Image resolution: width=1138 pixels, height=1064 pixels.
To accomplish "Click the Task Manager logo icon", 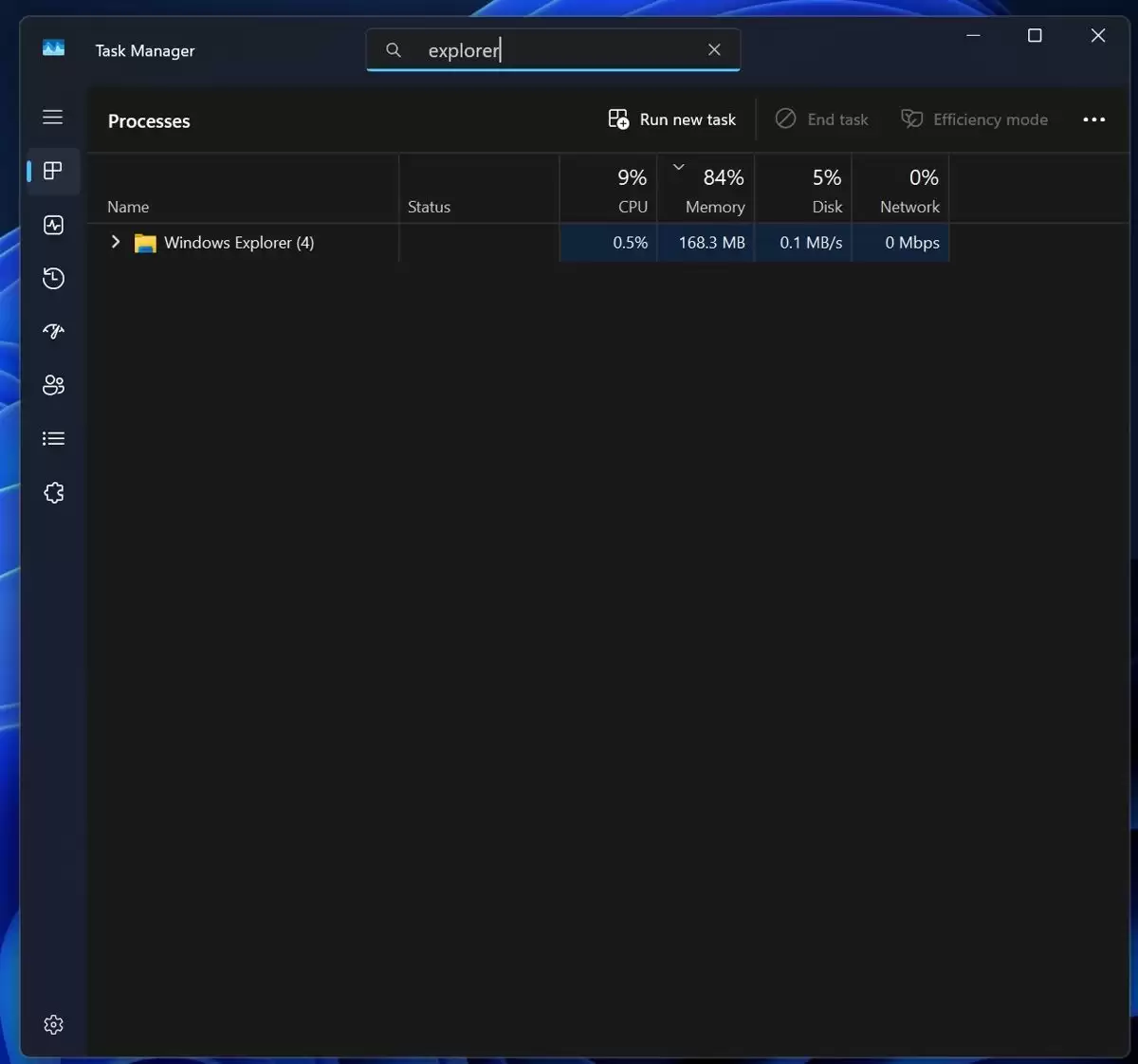I will tap(53, 48).
